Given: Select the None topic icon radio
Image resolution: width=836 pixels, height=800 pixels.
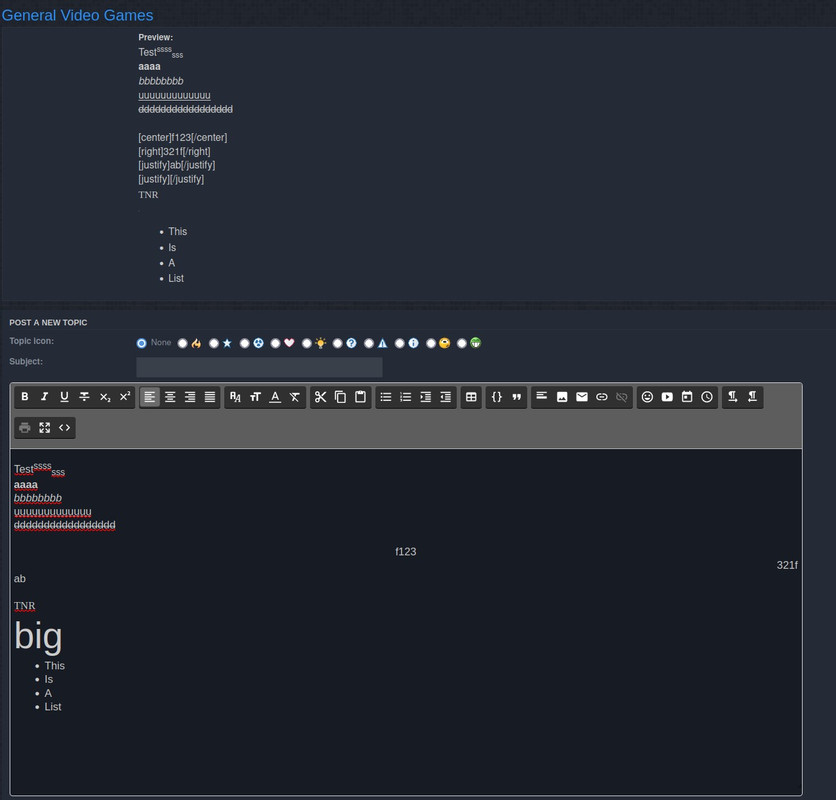Looking at the screenshot, I should 141,343.
